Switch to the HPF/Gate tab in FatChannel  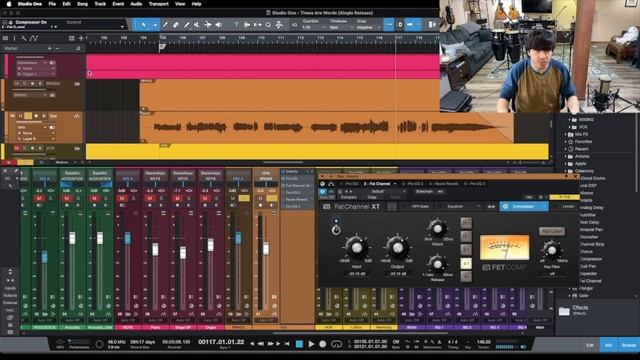(419, 207)
